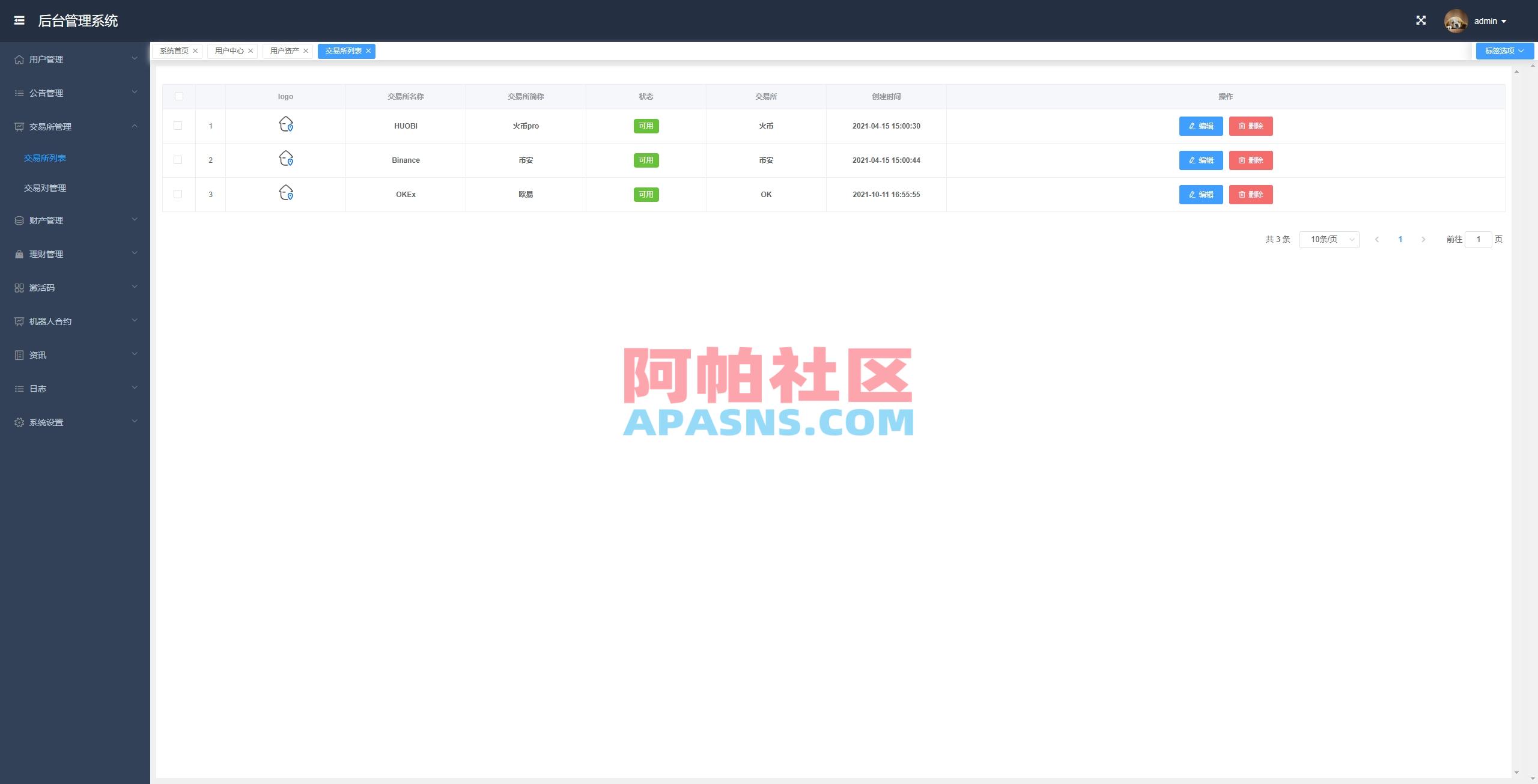Click the 系统设置 gear icon

pyautogui.click(x=18, y=422)
